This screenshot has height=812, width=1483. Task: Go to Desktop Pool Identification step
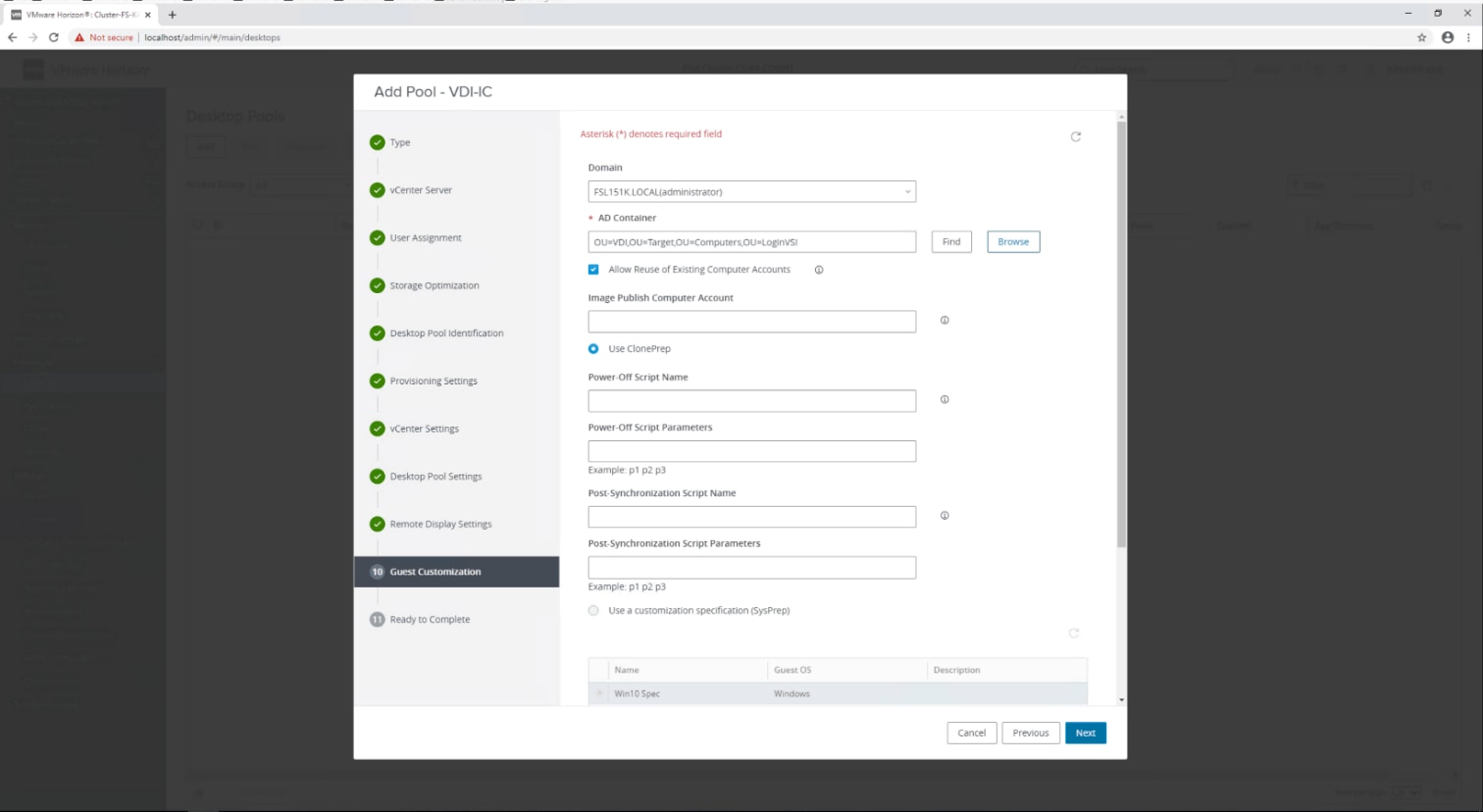pos(446,333)
